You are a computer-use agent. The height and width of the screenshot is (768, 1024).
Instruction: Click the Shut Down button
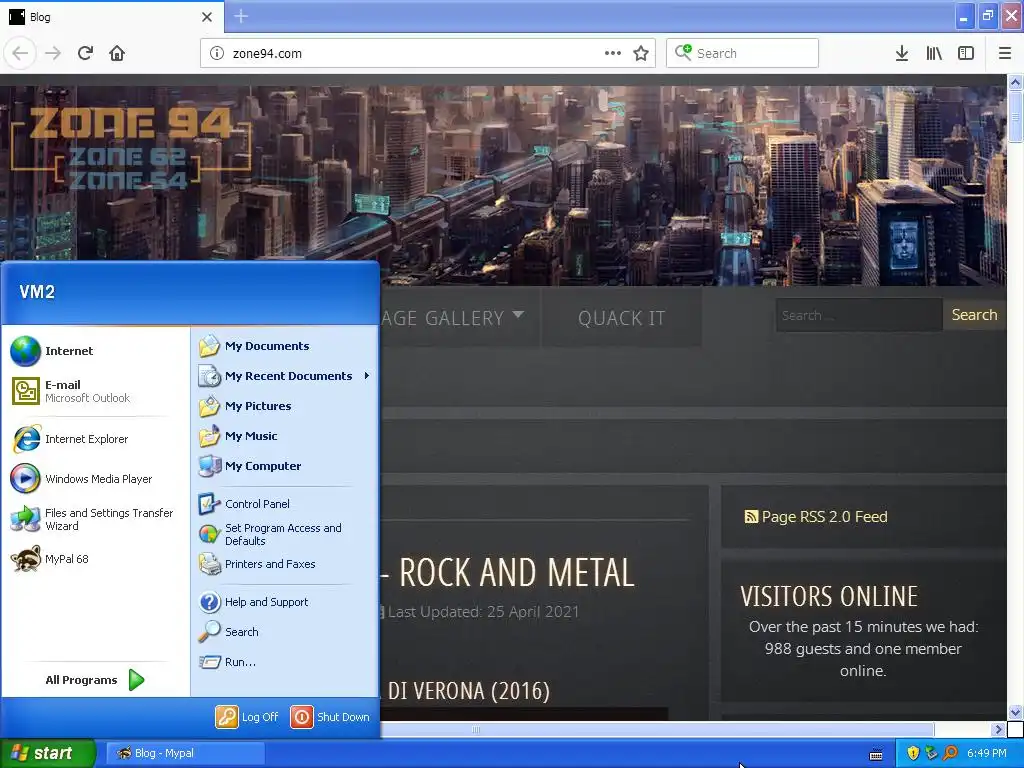[x=330, y=717]
